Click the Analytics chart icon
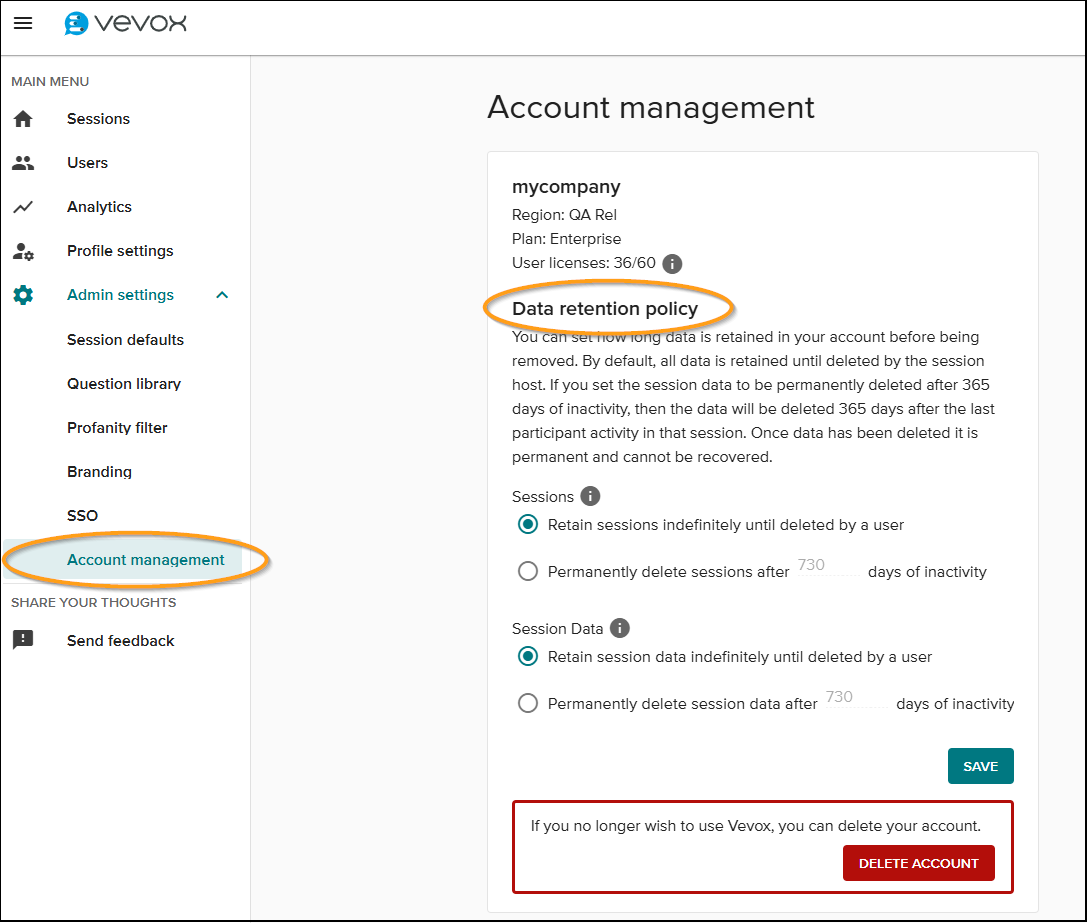The width and height of the screenshot is (1087, 923). click(x=23, y=207)
